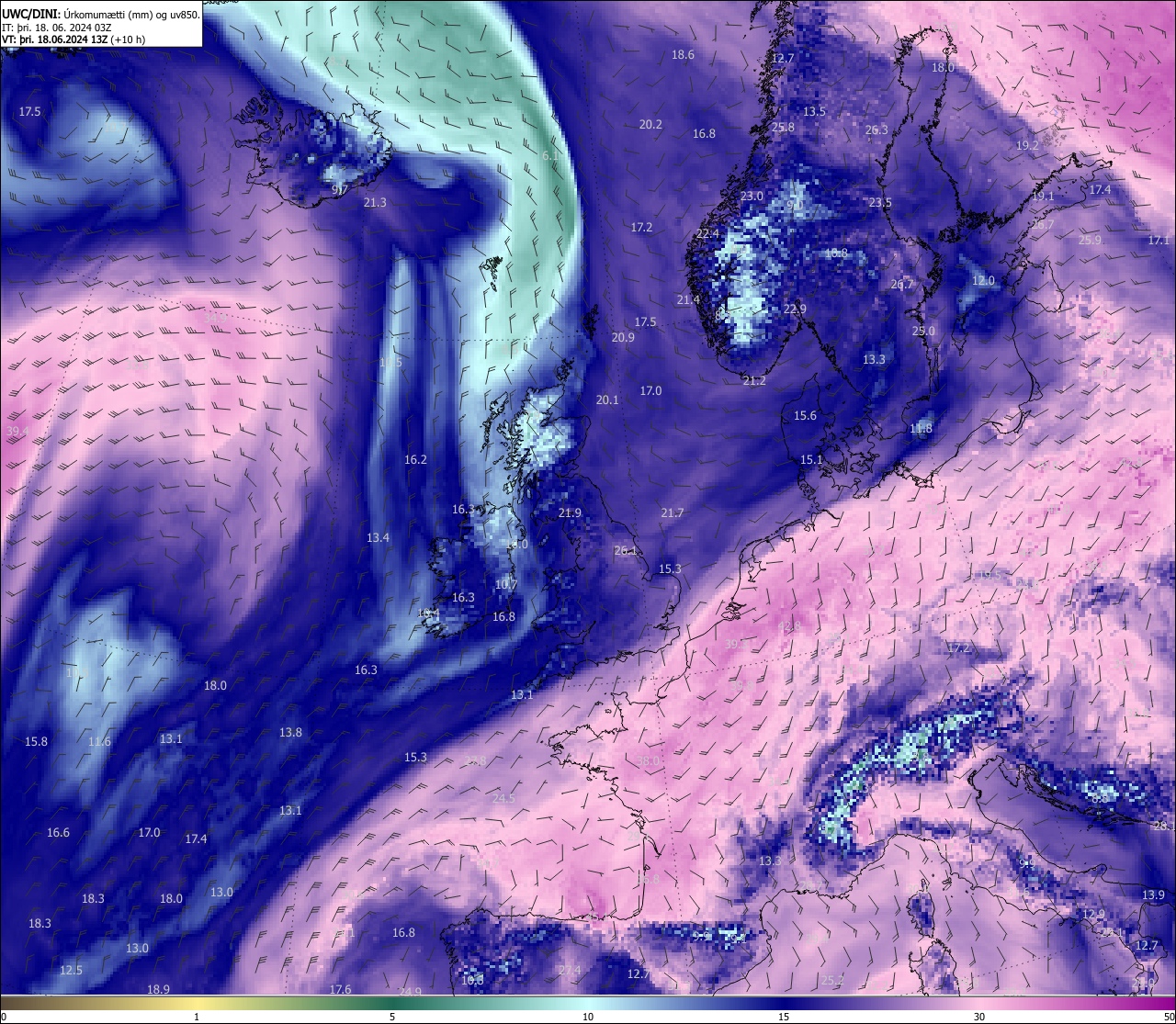1176x1024 pixels.
Task: Click the 11.8 value in southern Baltic
Action: (921, 429)
